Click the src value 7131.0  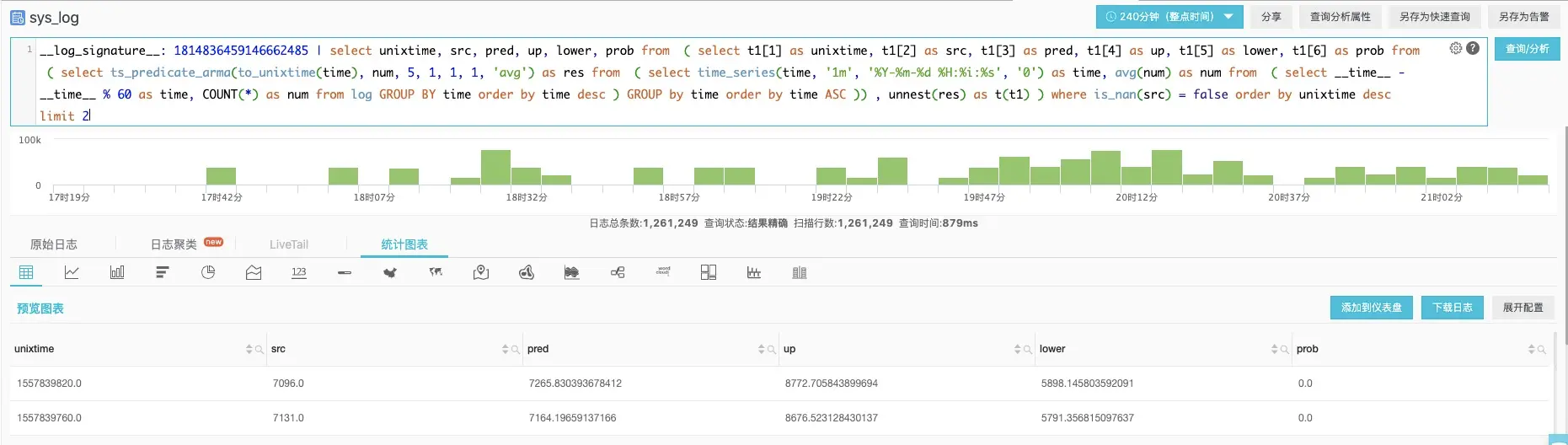pyautogui.click(x=288, y=418)
